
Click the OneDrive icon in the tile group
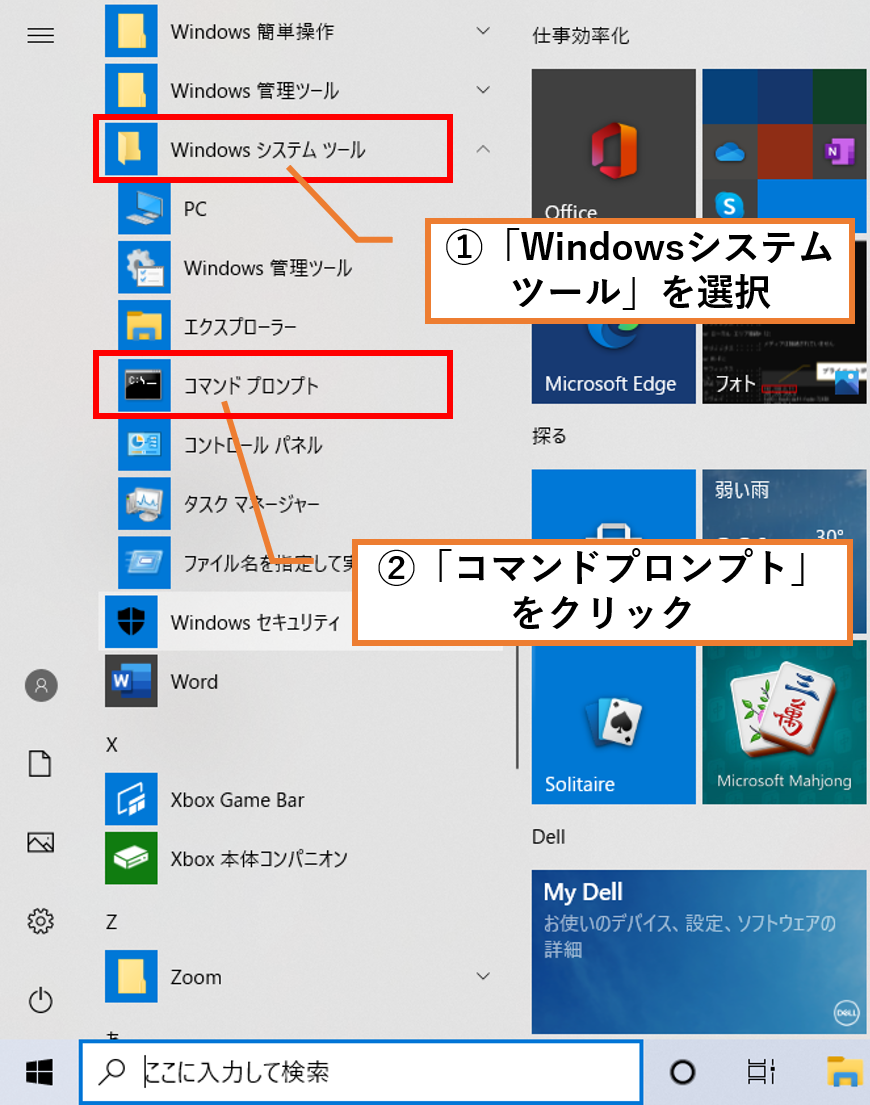tap(729, 152)
